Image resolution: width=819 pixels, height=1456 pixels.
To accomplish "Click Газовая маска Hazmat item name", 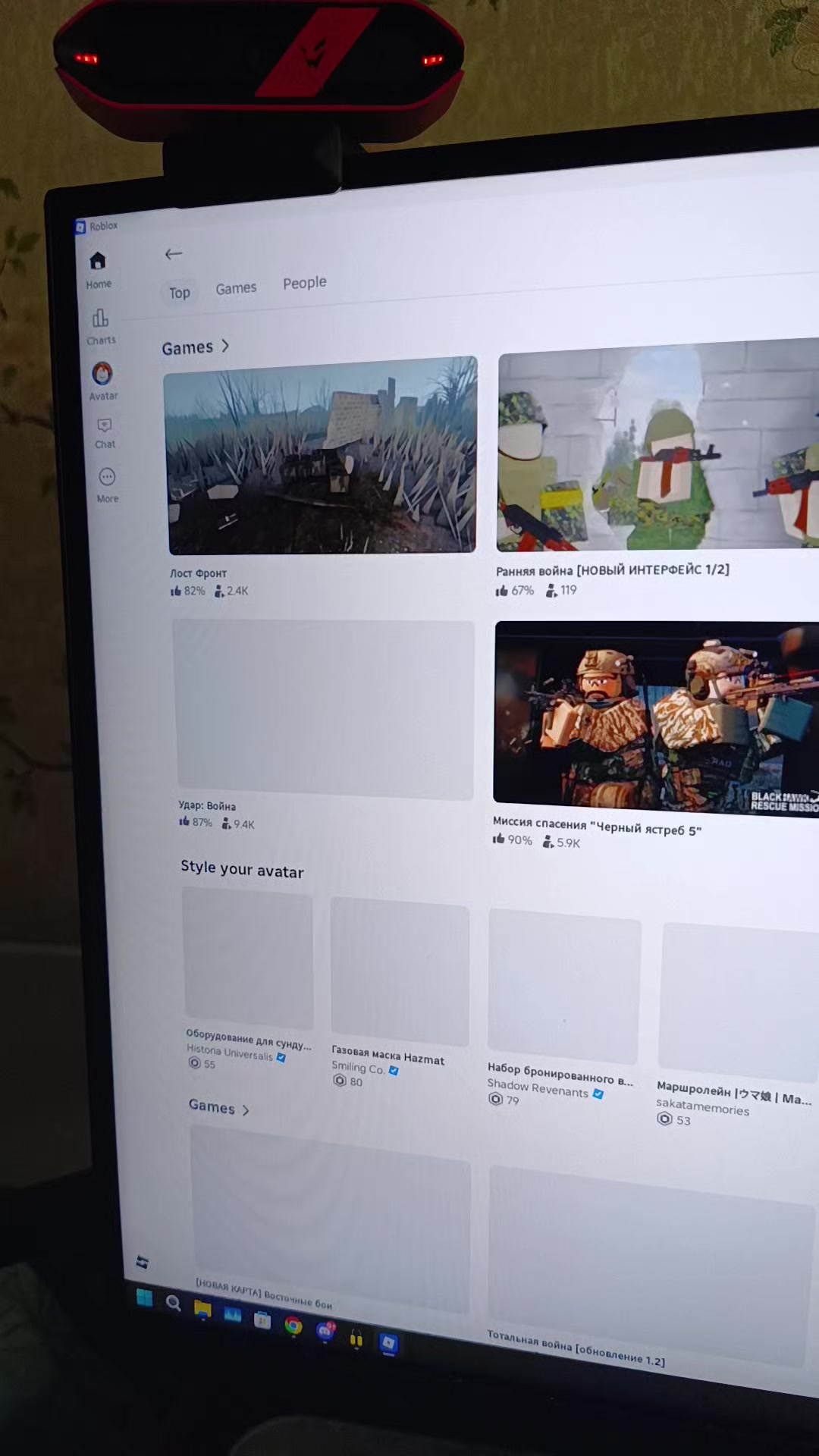I will 388,1055.
